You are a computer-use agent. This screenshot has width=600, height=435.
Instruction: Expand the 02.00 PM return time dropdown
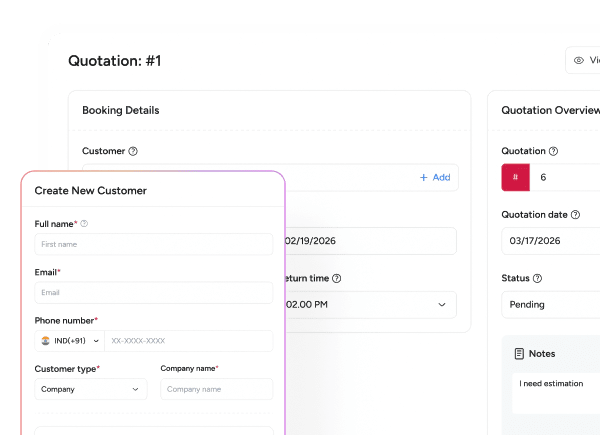pyautogui.click(x=370, y=305)
